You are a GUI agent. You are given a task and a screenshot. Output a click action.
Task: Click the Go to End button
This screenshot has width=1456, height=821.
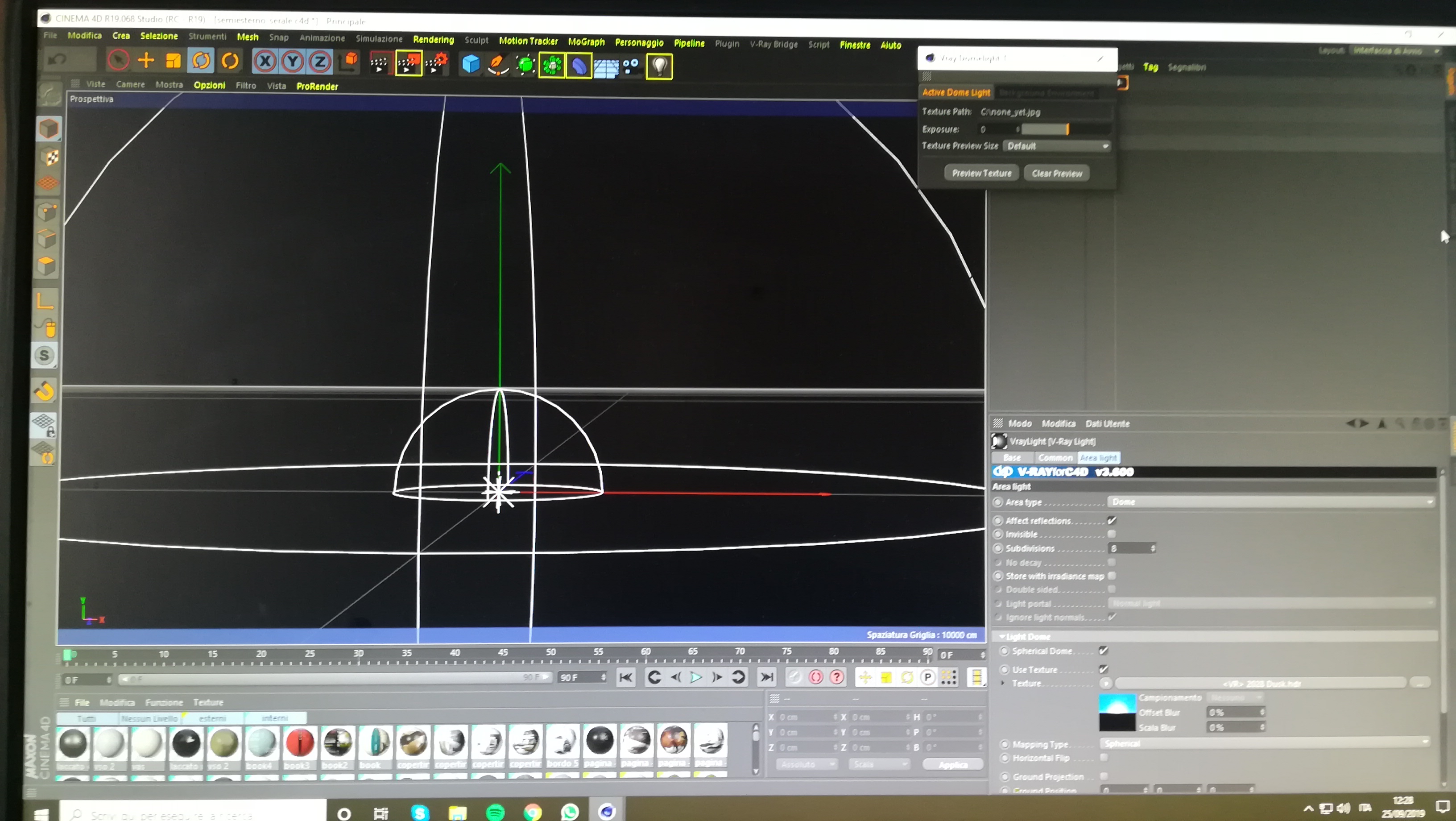766,677
